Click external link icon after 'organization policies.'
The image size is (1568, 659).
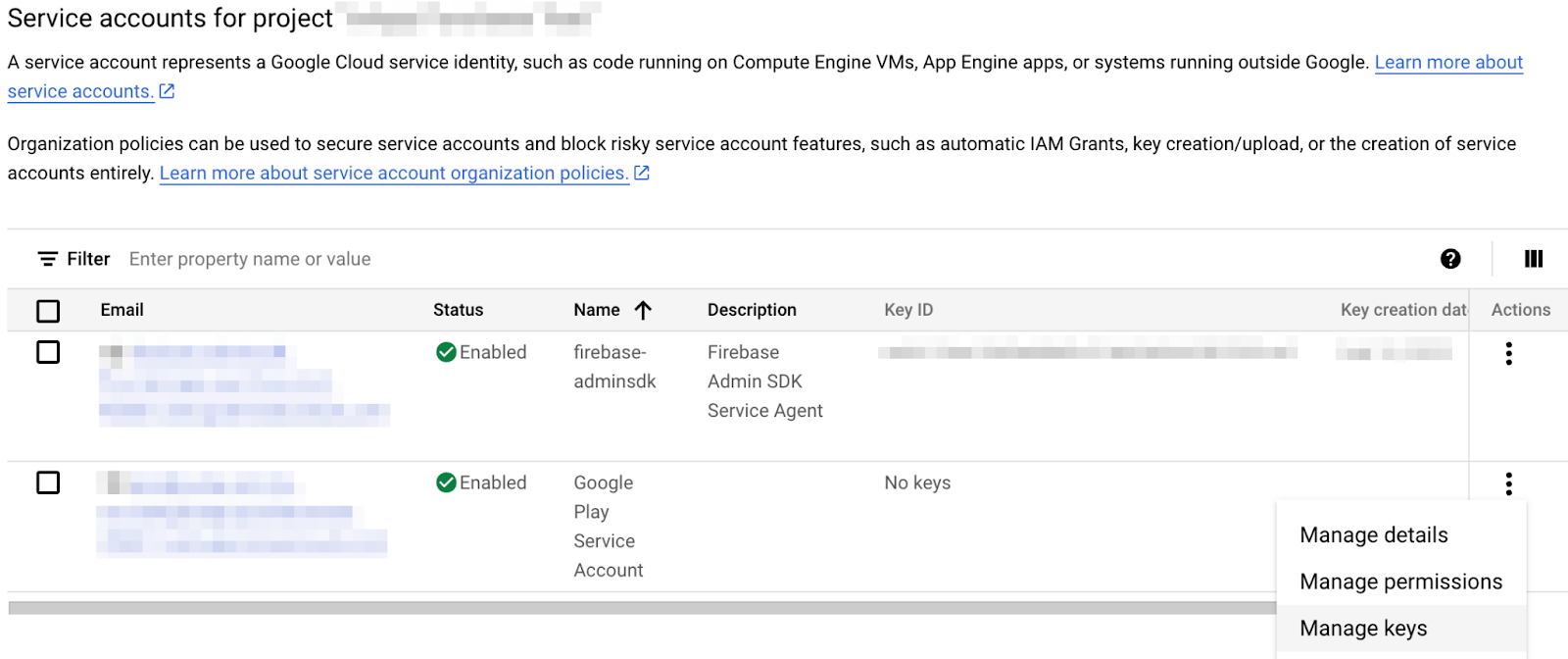tap(642, 173)
